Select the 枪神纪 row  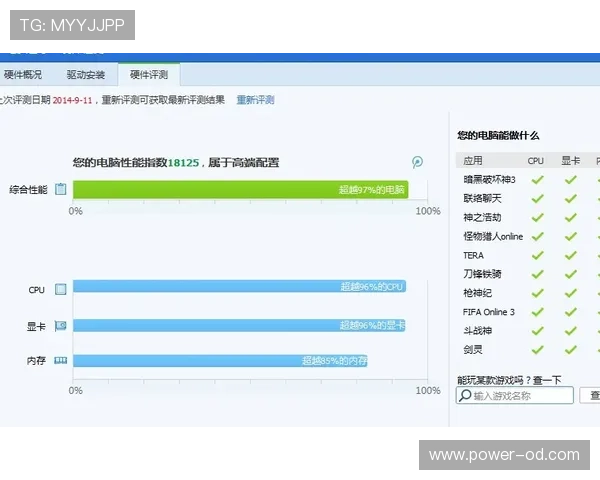pyautogui.click(x=528, y=293)
